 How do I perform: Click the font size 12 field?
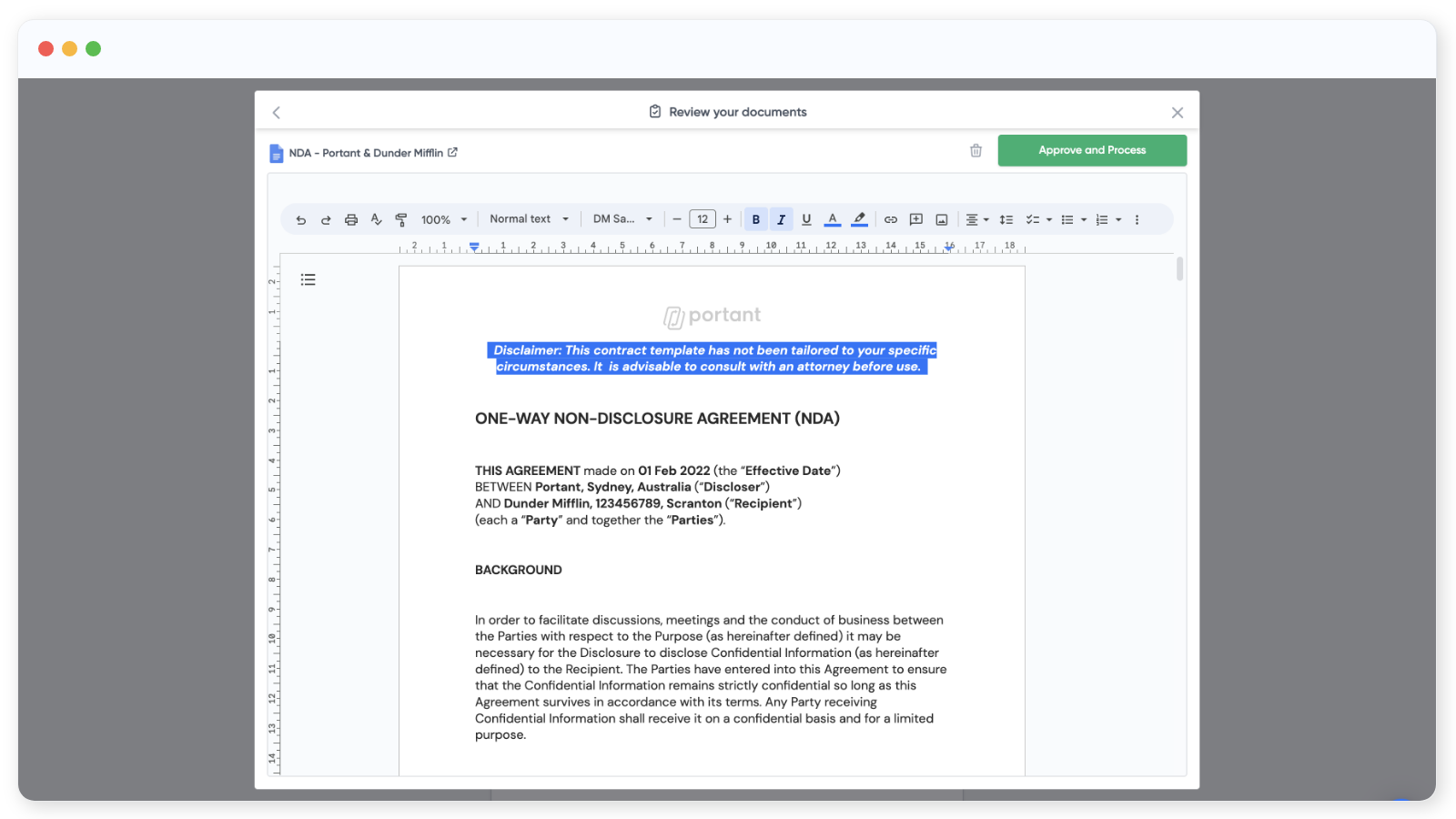(703, 219)
